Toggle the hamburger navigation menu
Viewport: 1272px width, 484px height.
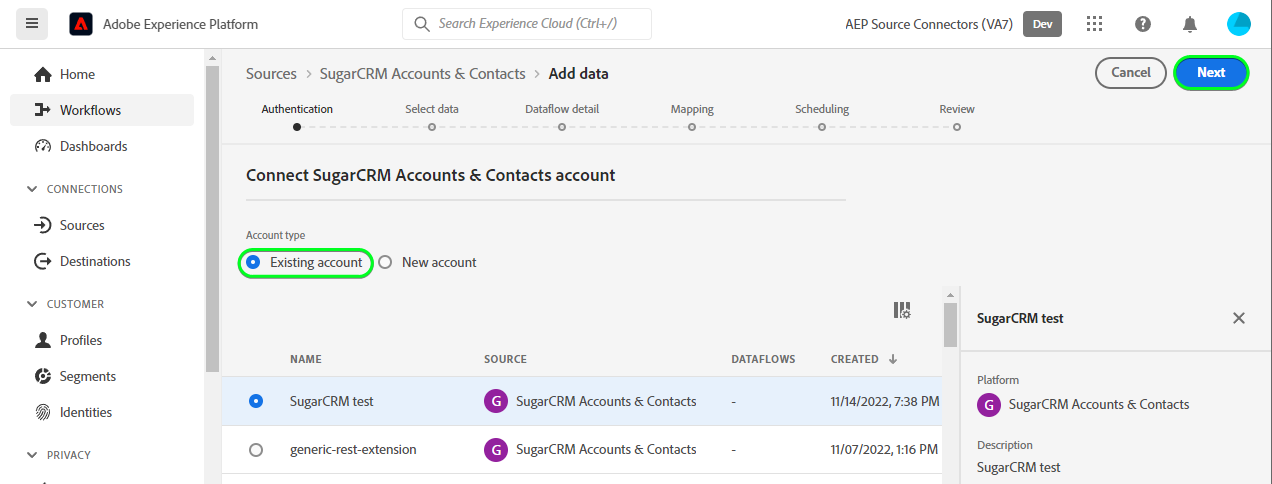[x=32, y=24]
